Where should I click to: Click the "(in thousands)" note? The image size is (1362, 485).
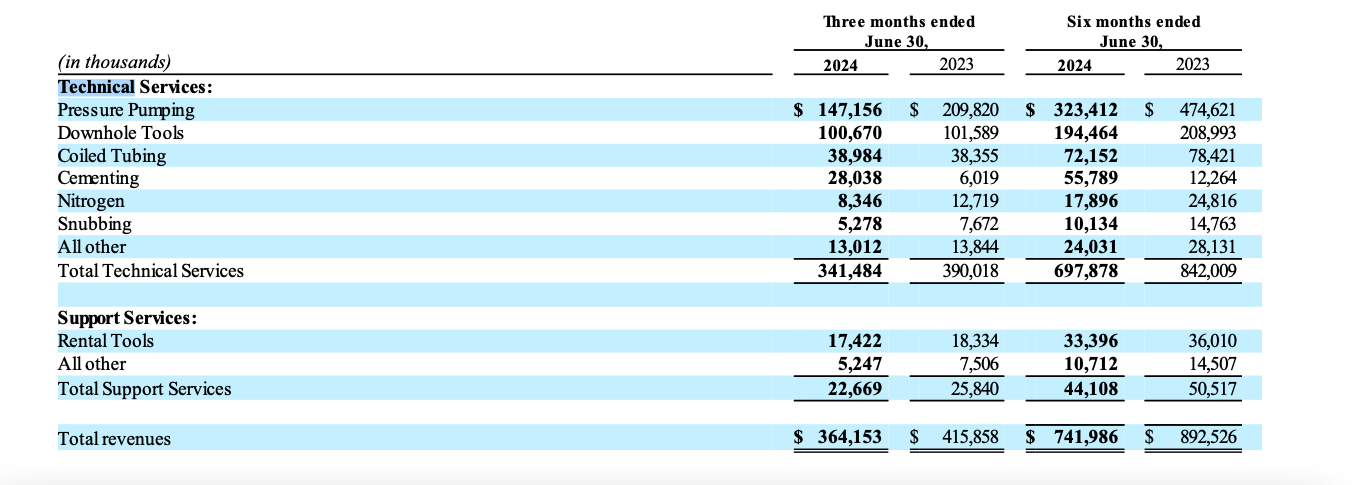(x=114, y=62)
